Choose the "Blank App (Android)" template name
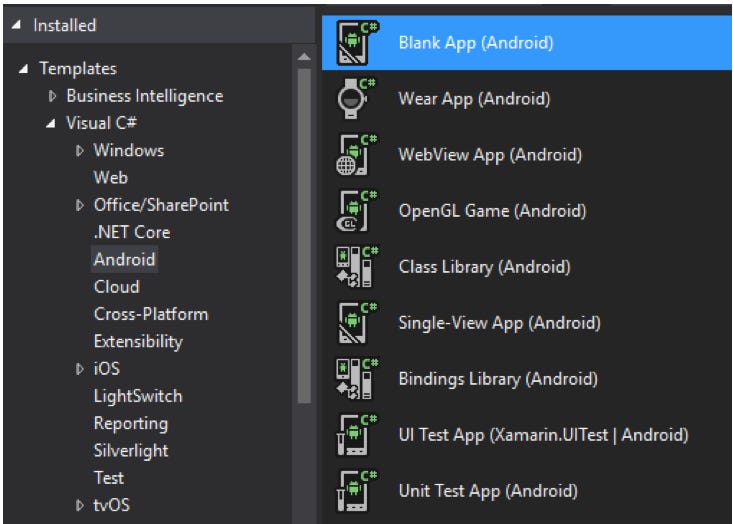 click(476, 43)
